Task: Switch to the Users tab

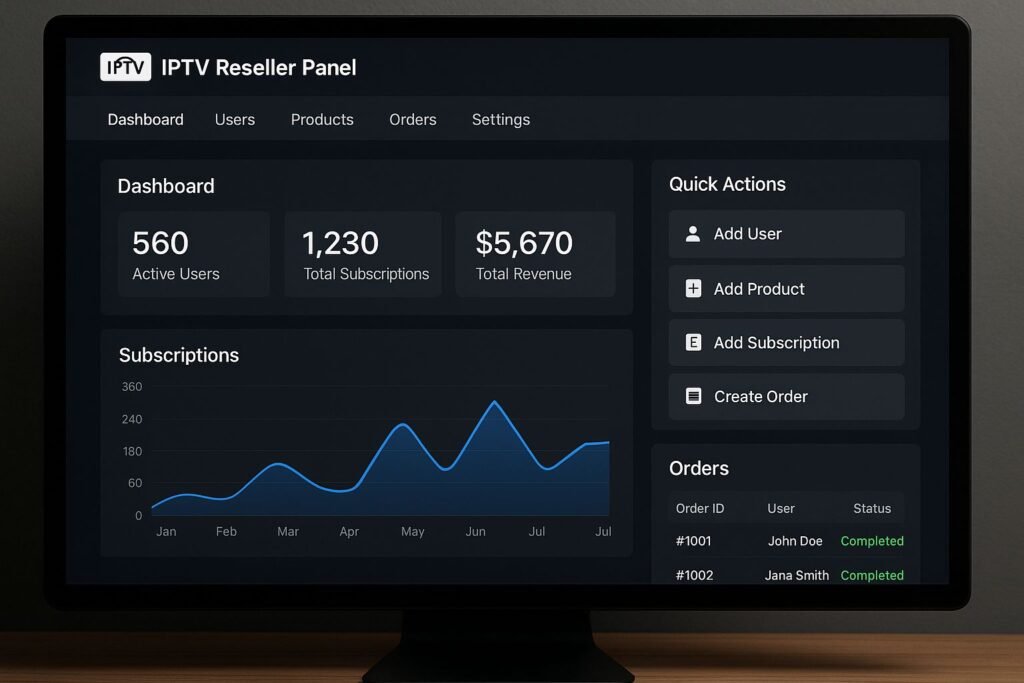Action: (235, 119)
